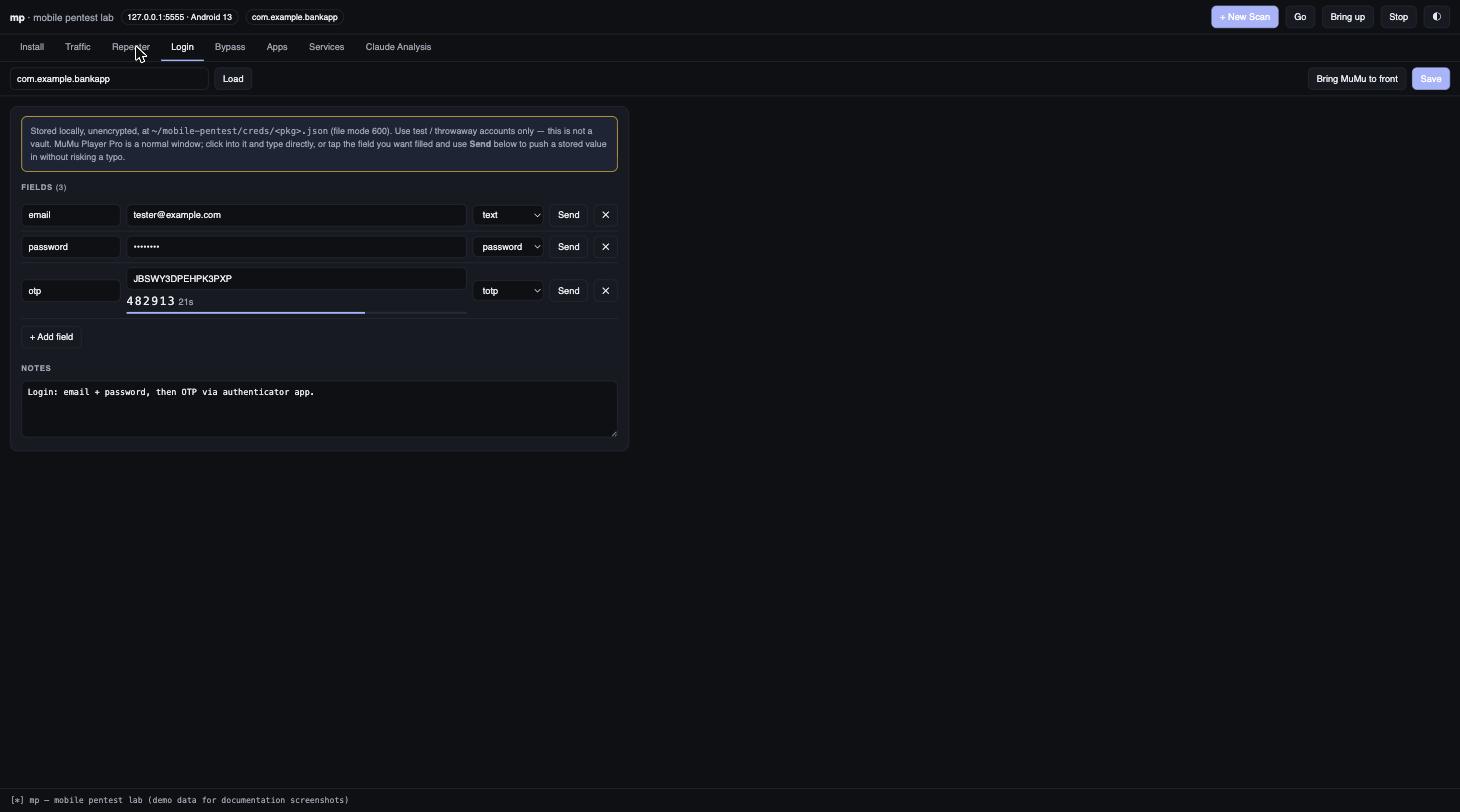
Task: Click the com.example.bankapp header chip
Action: (295, 17)
